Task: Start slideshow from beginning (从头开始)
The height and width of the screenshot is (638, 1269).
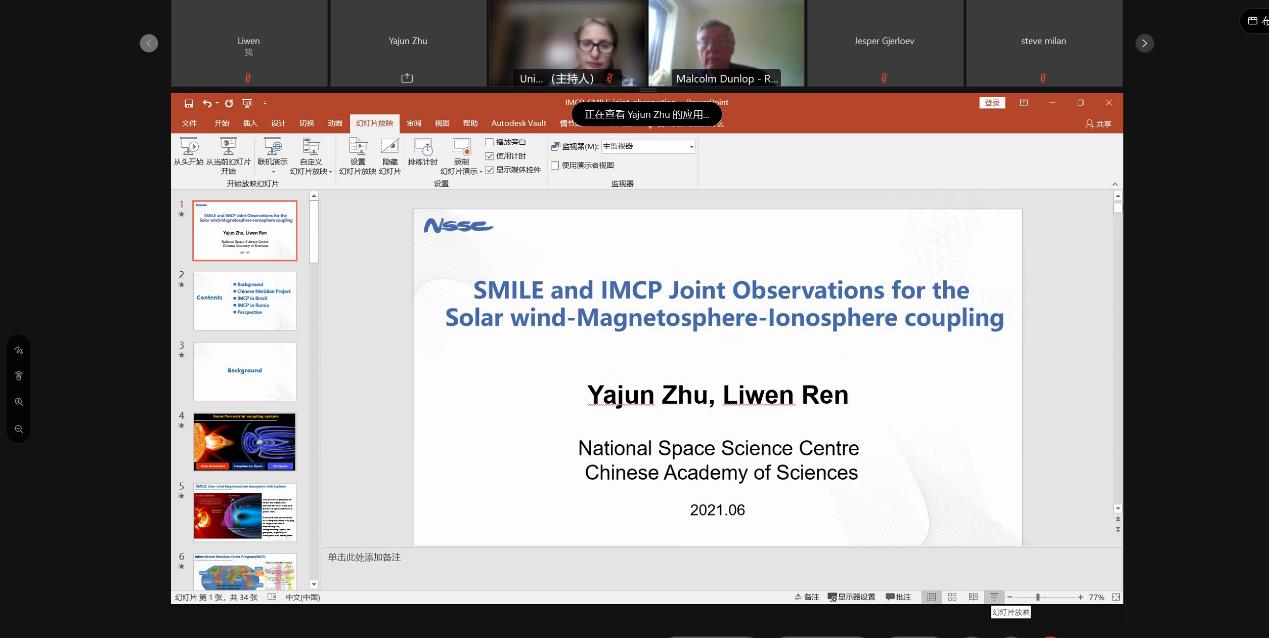Action: click(188, 152)
